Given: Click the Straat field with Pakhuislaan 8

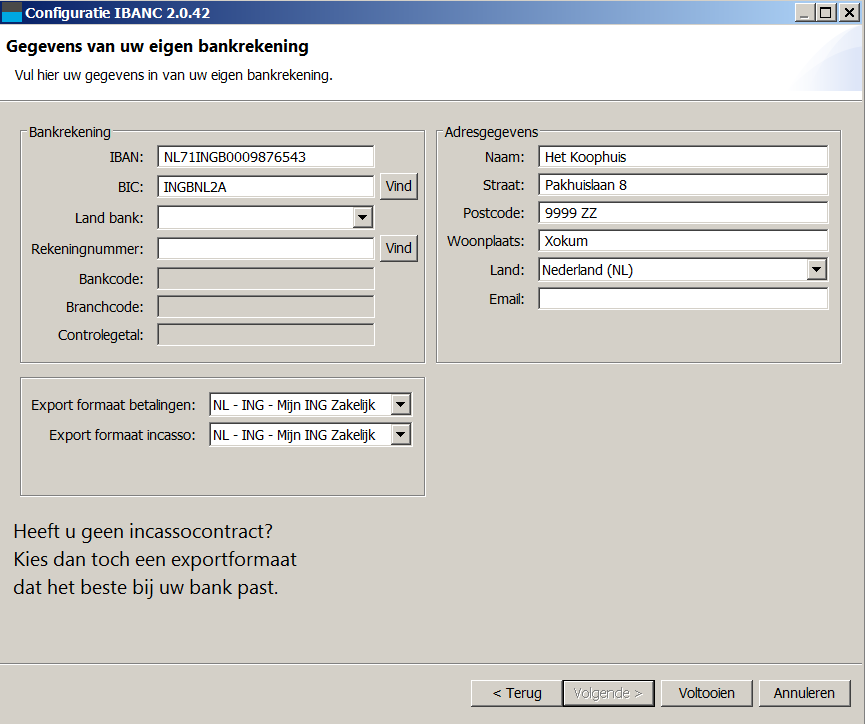Looking at the screenshot, I should (682, 185).
